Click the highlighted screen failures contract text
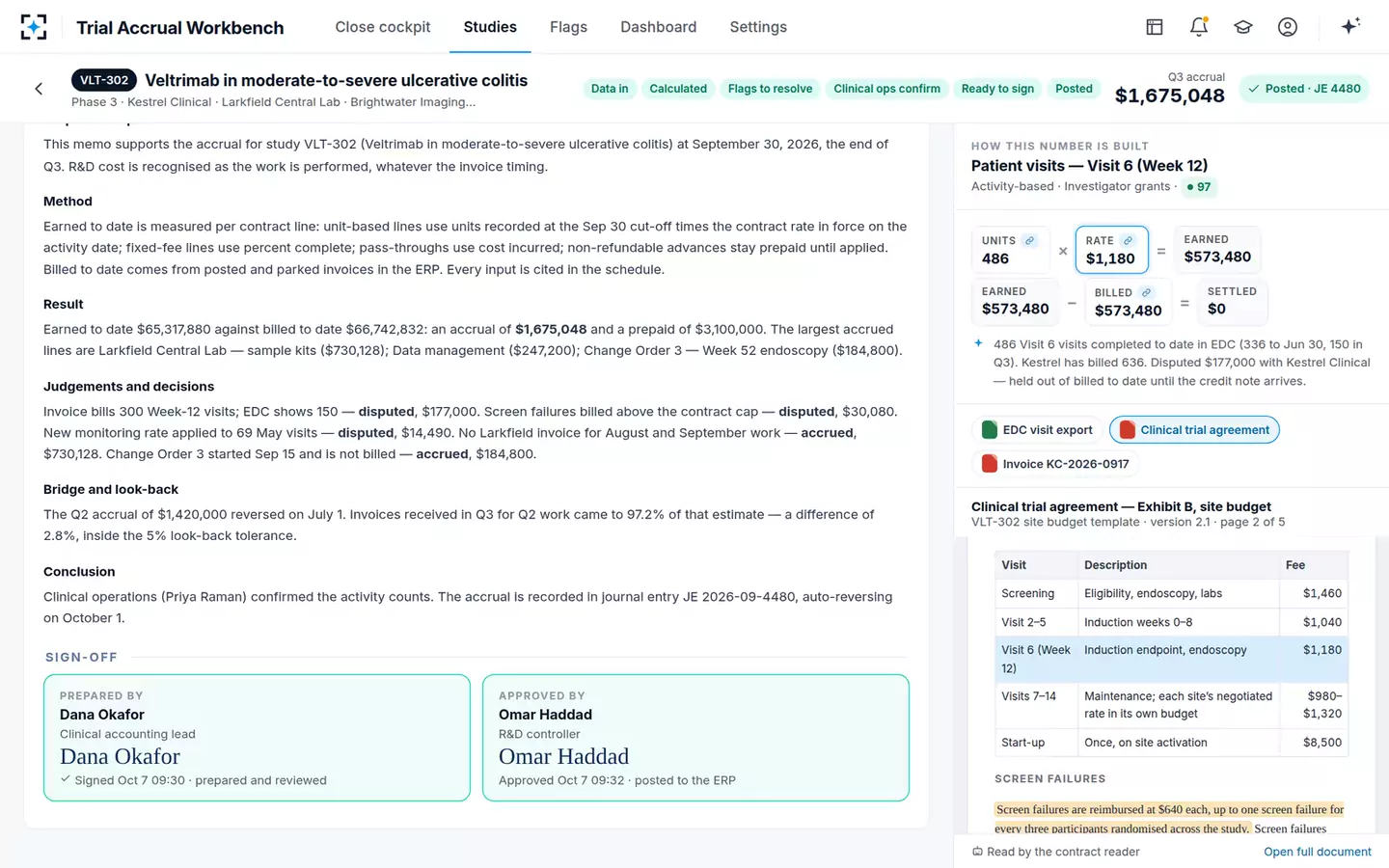Screen dimensions: 1389x868 coord(1169,818)
